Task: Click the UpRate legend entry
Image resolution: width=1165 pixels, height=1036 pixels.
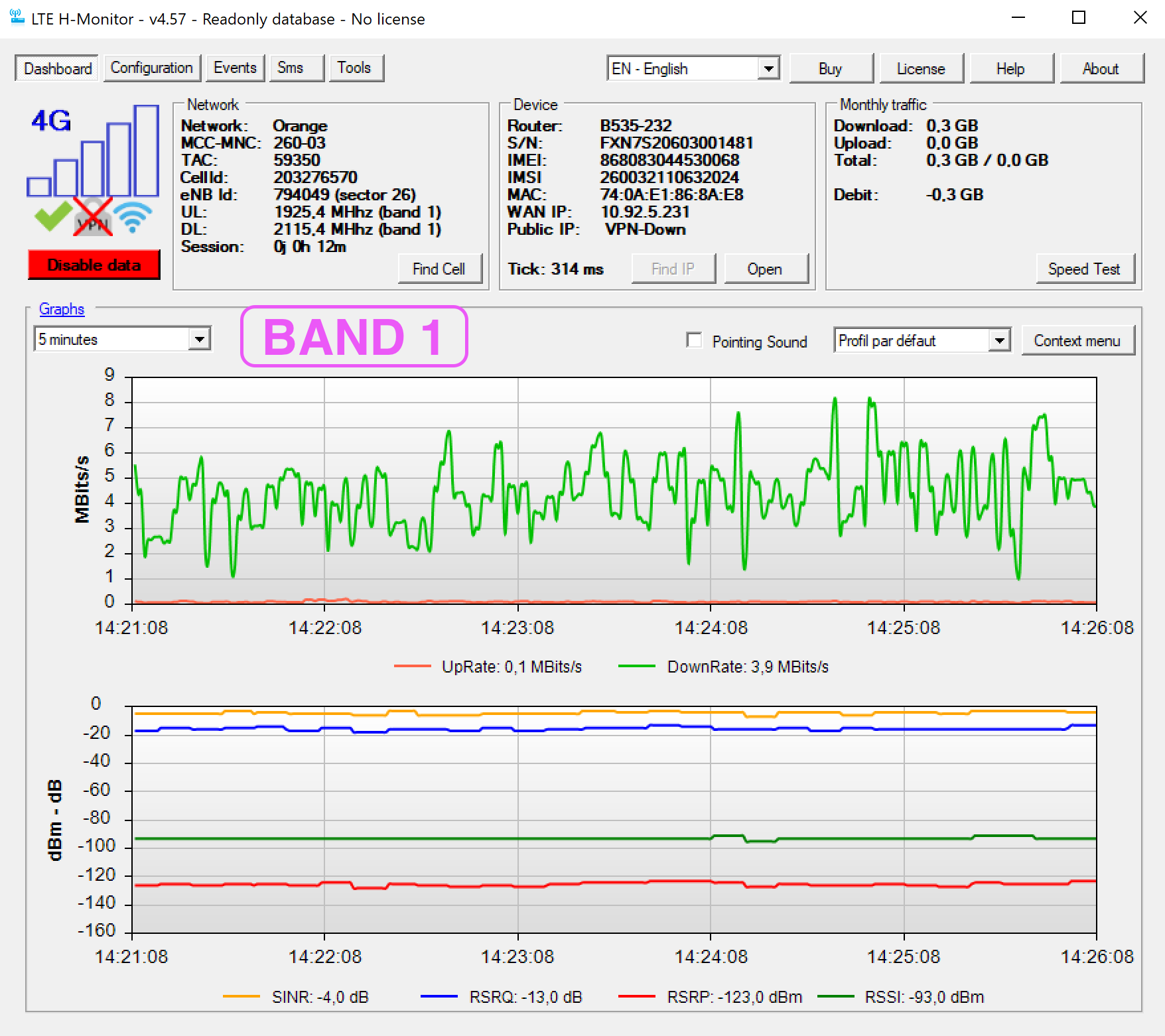Action: pos(488,667)
